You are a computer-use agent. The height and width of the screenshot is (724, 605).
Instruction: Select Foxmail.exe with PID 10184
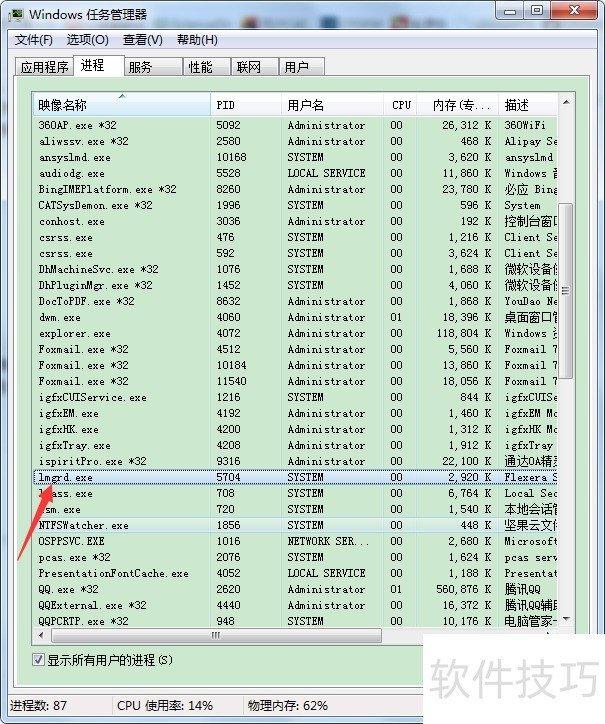(295, 365)
